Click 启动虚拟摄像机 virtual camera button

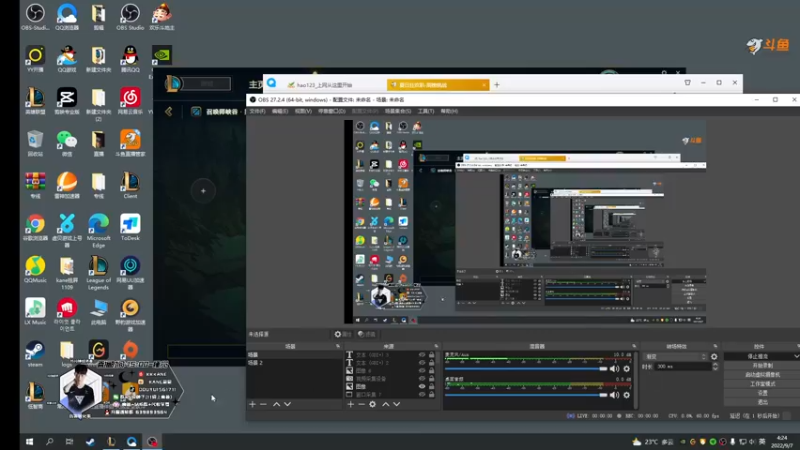(x=762, y=374)
